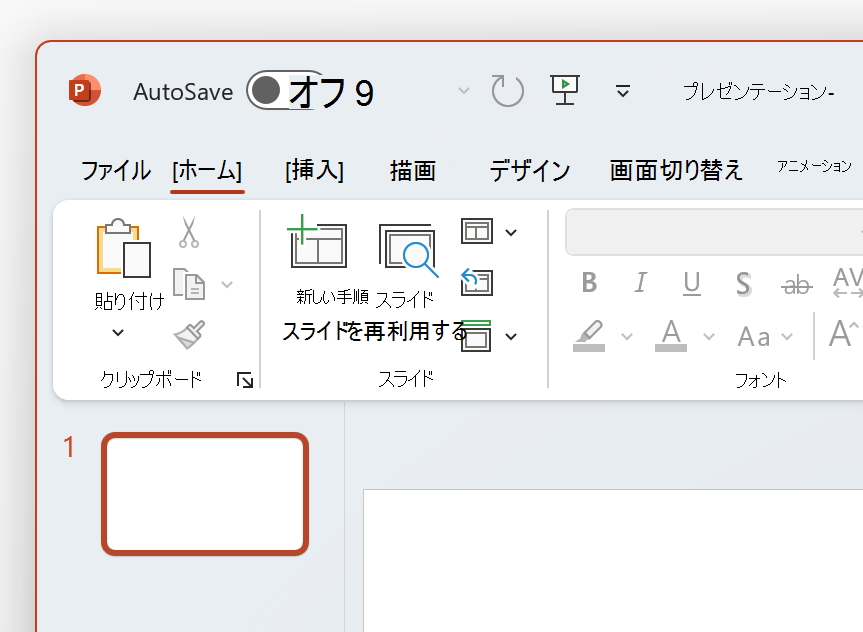The height and width of the screenshot is (632, 863).
Task: Open the 描画 tab
Action: pyautogui.click(x=413, y=171)
